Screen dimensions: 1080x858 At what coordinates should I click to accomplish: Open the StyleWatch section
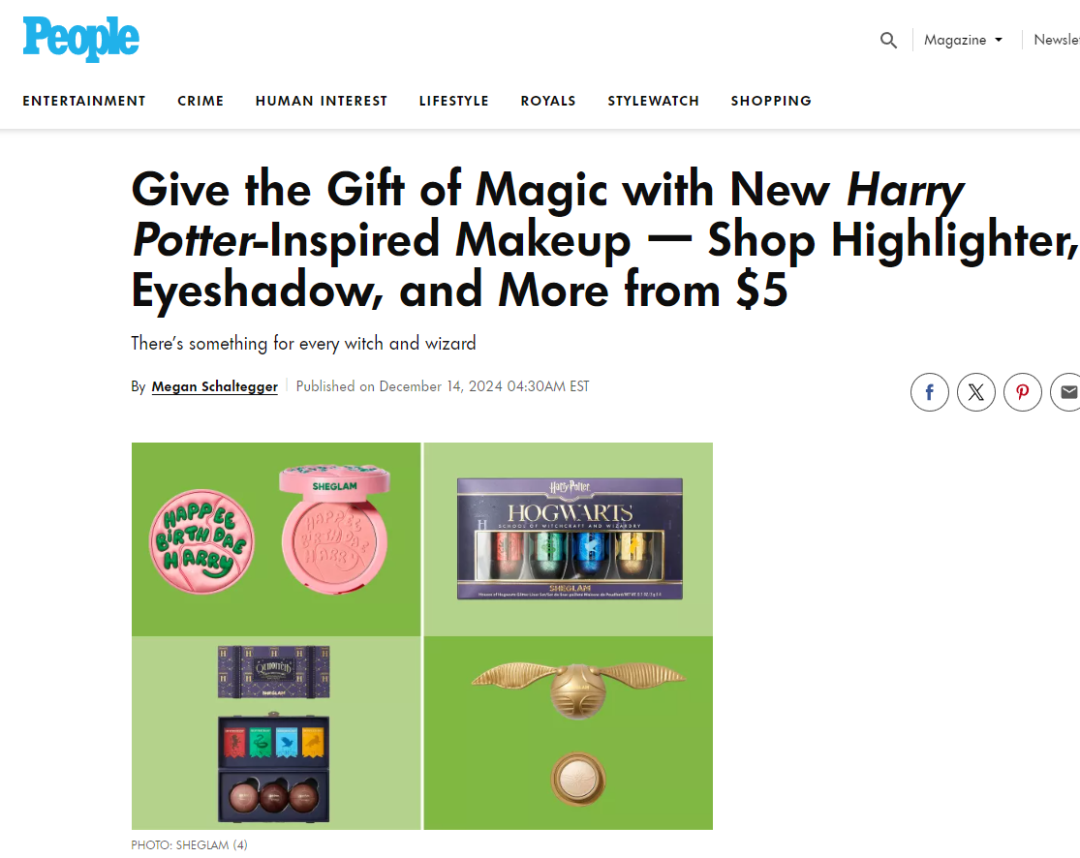(x=653, y=101)
